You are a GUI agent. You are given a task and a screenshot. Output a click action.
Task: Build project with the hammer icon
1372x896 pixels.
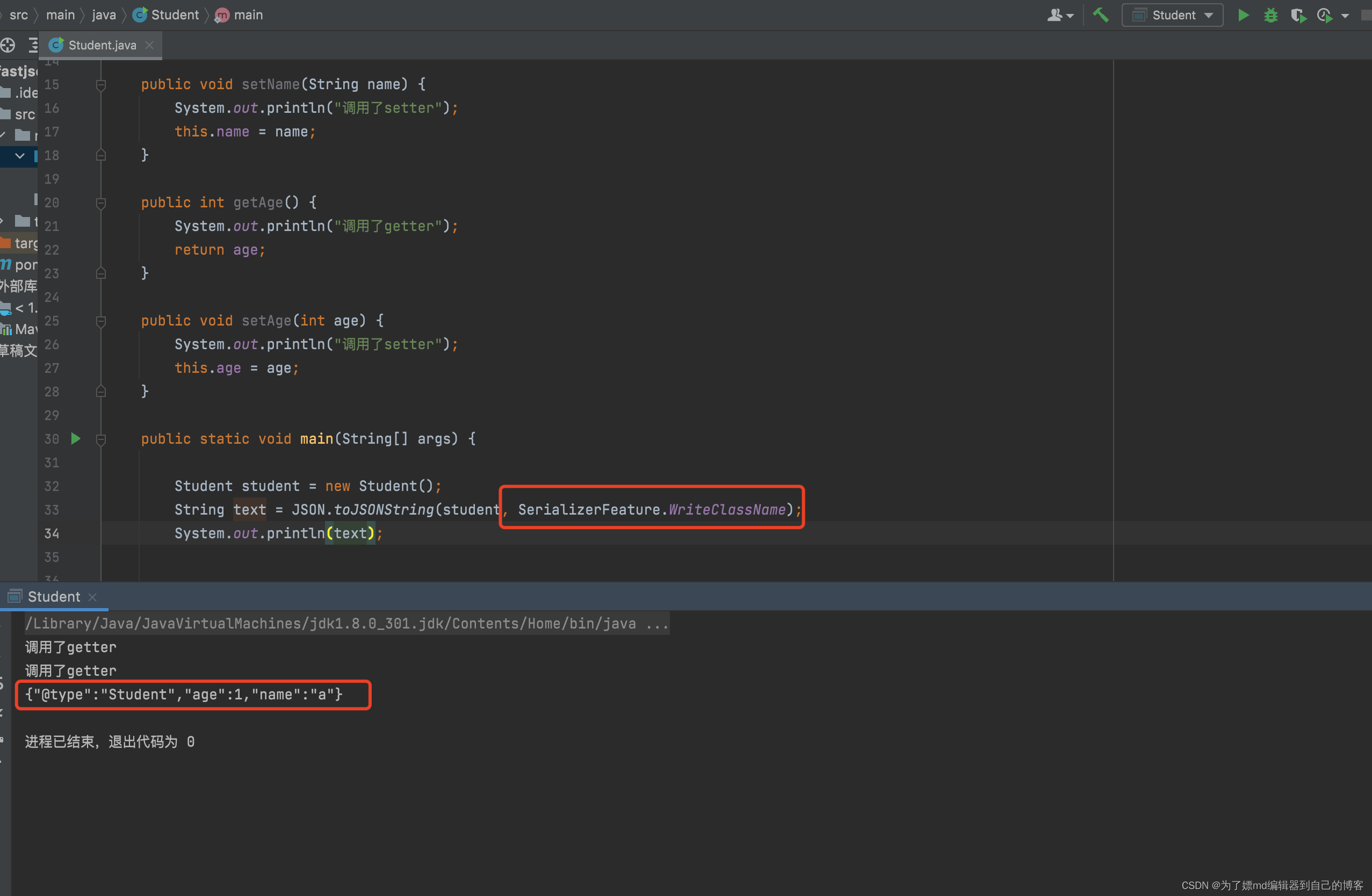click(x=1101, y=16)
